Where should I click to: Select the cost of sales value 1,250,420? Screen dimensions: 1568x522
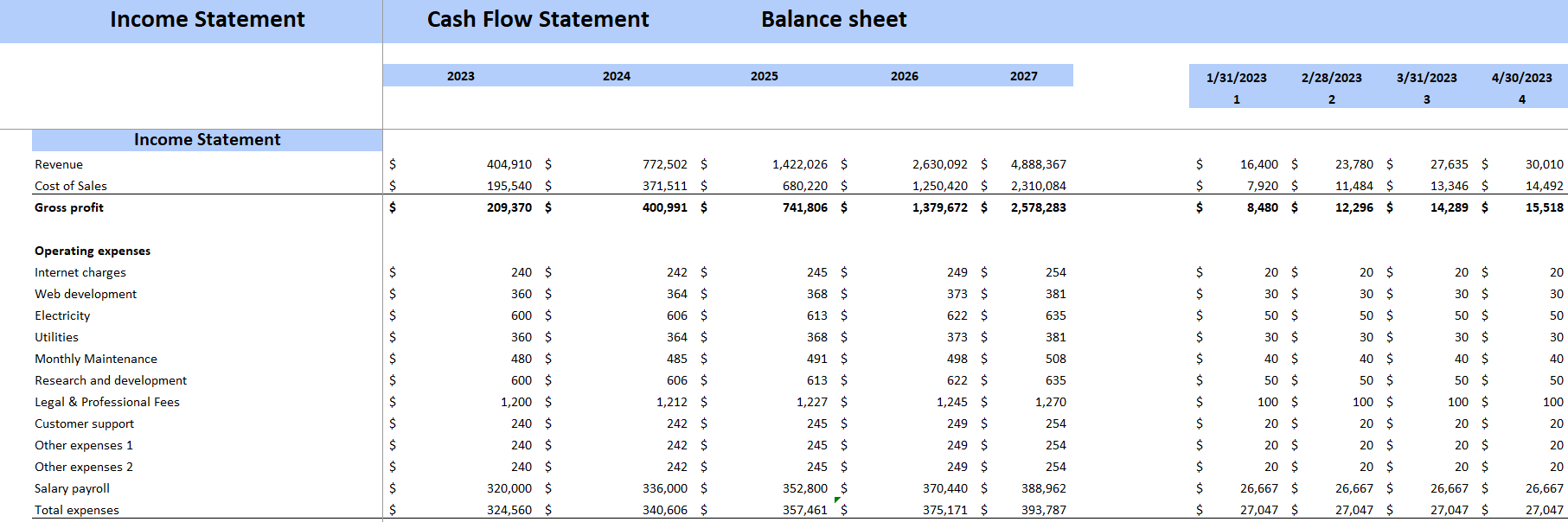pyautogui.click(x=940, y=186)
